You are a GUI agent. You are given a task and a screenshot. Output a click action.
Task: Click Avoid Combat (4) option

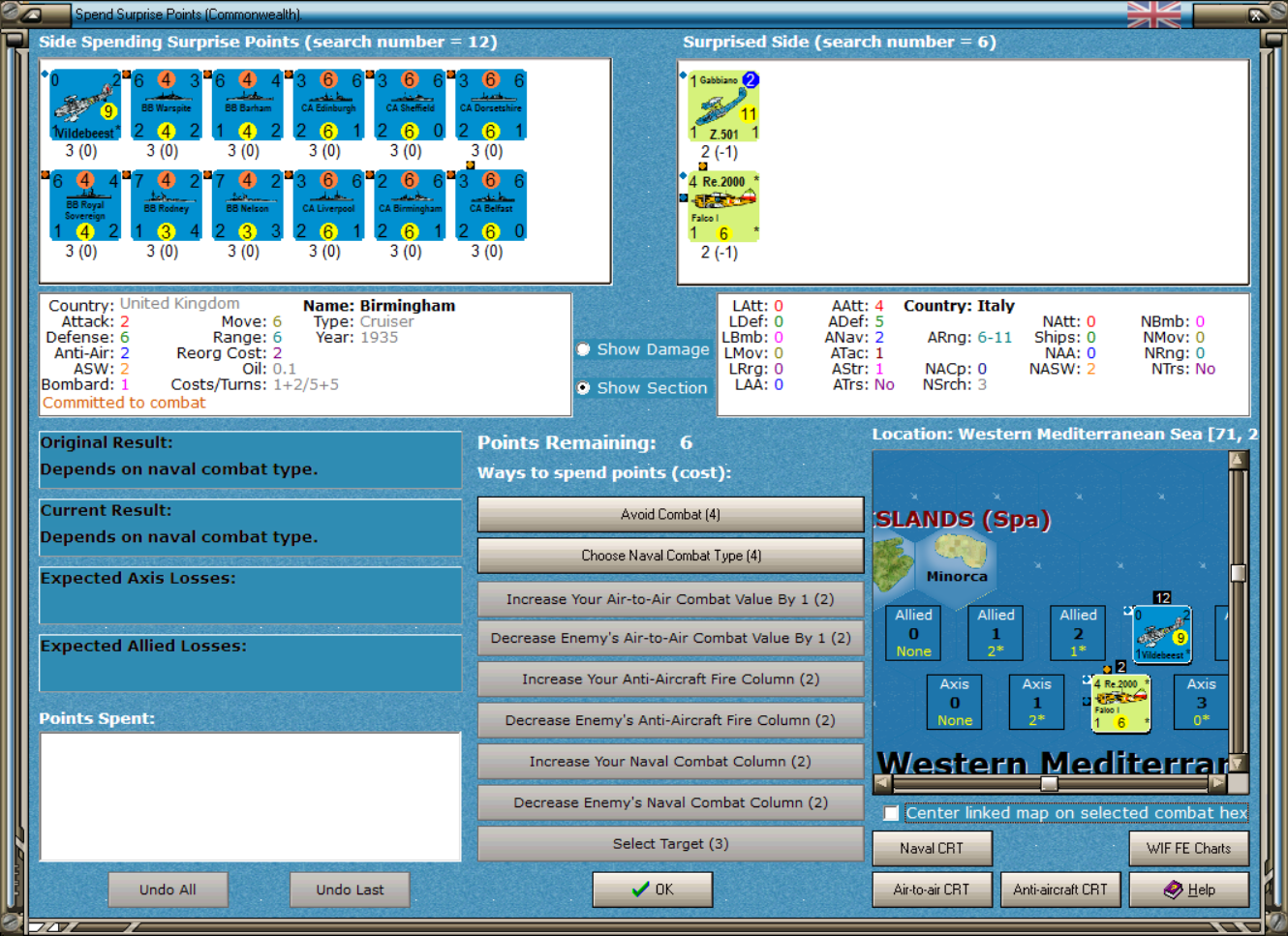coord(670,515)
